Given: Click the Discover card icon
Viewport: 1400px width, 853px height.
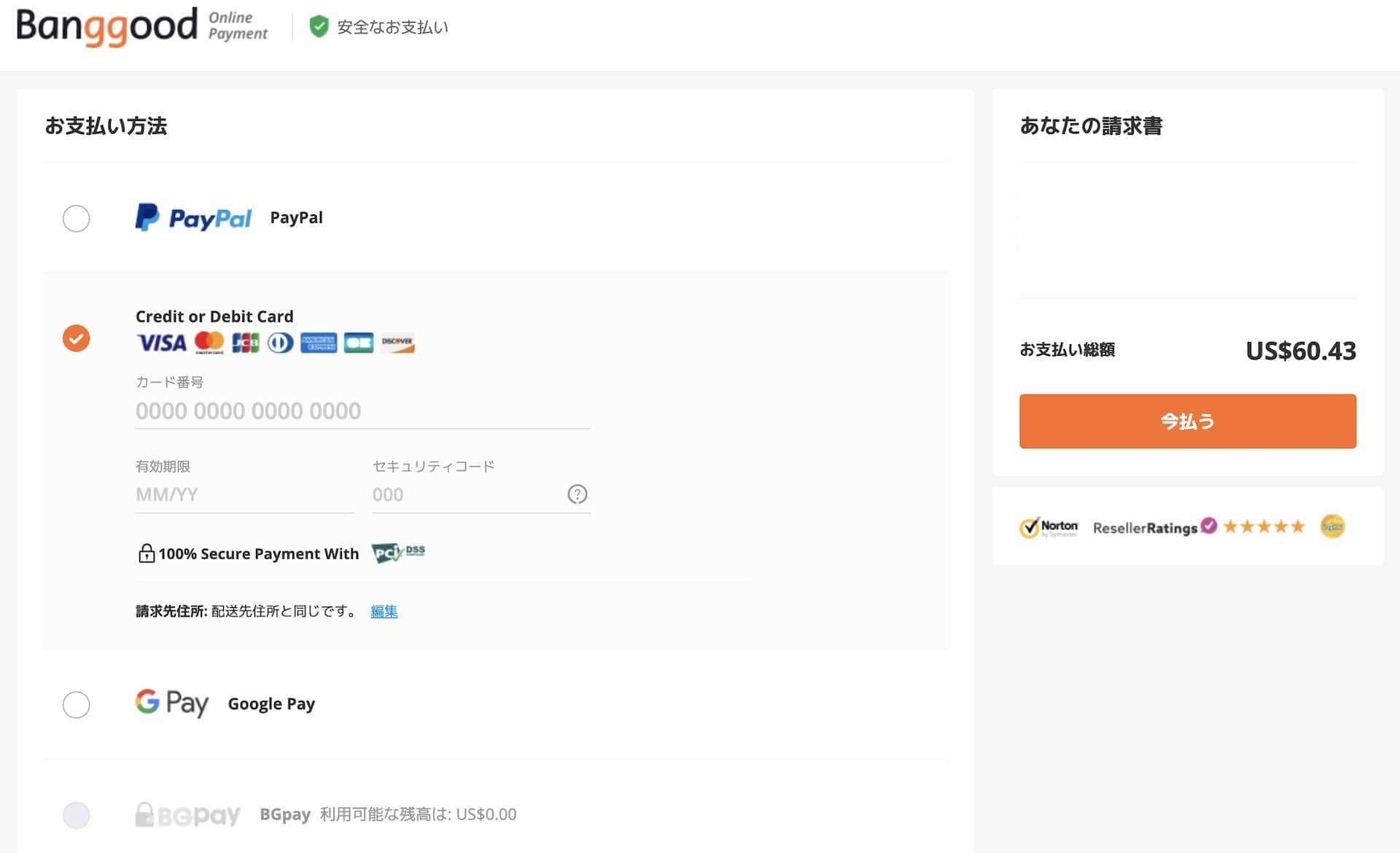Looking at the screenshot, I should click(x=397, y=343).
